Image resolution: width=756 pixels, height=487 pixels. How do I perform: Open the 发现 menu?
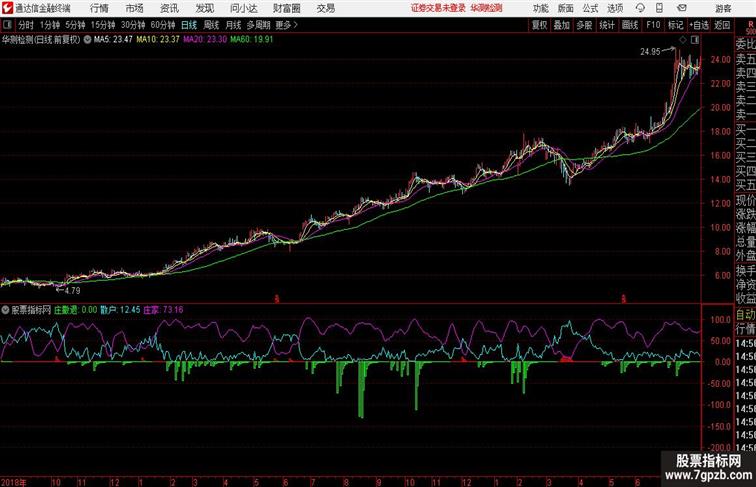(204, 8)
